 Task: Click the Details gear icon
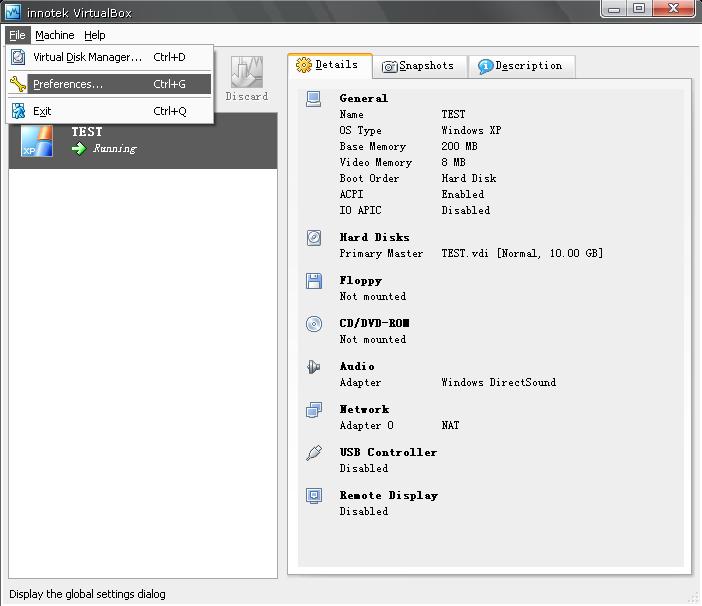coord(304,65)
